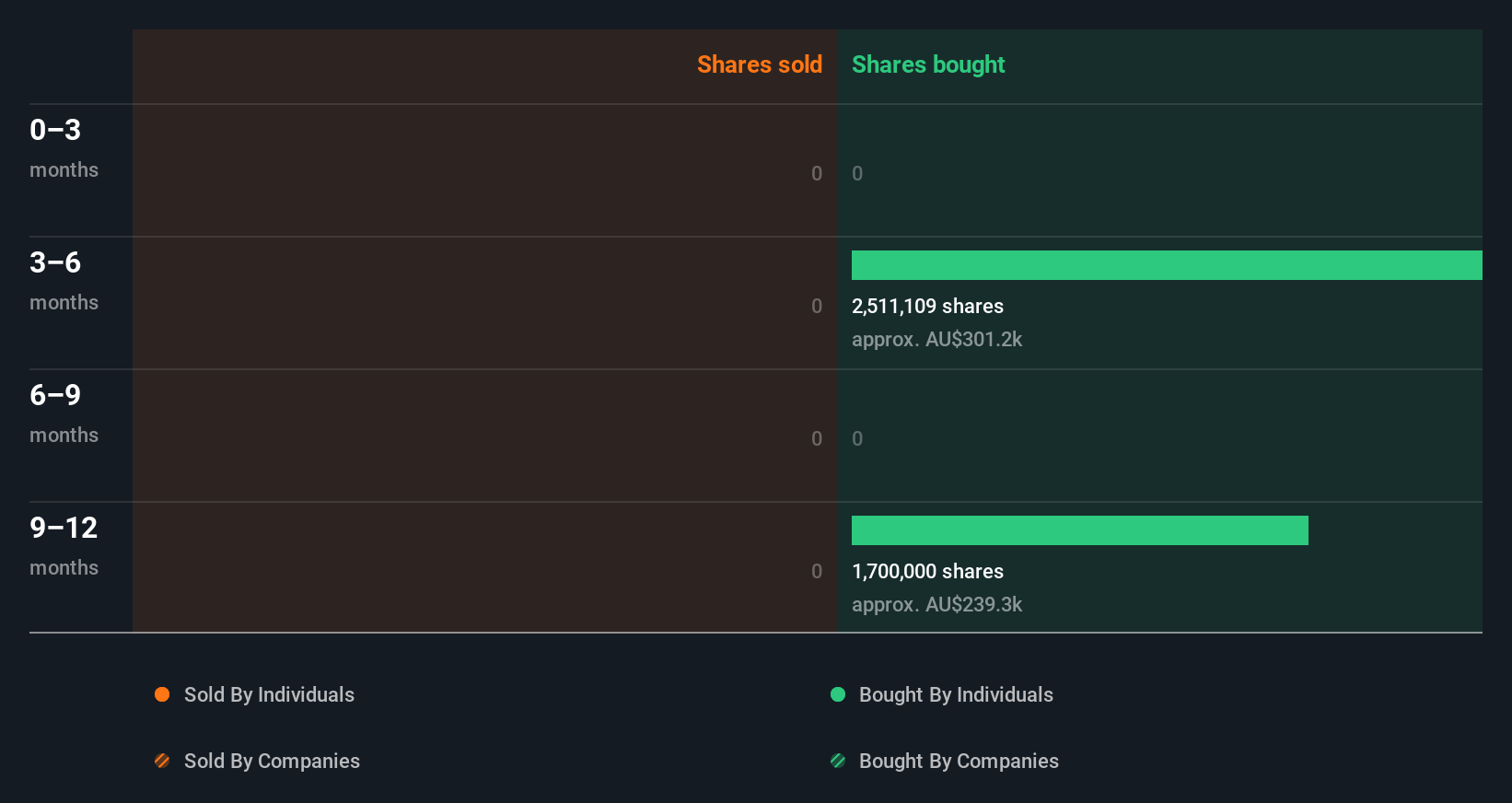Click the 6–9 months shares sold zero
Image resolution: width=1512 pixels, height=803 pixels.
(x=817, y=438)
